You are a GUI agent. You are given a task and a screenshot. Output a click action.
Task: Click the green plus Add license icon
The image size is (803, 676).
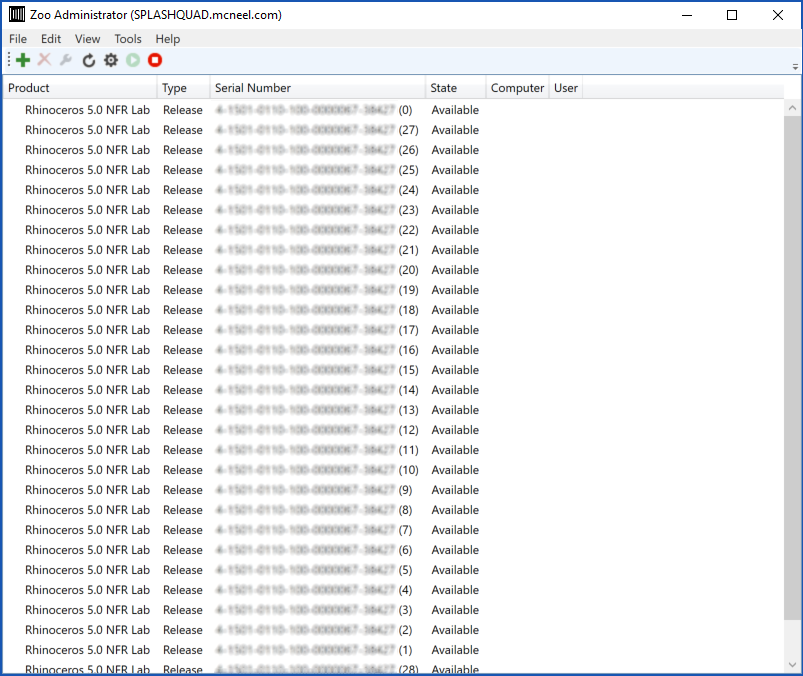pos(23,60)
